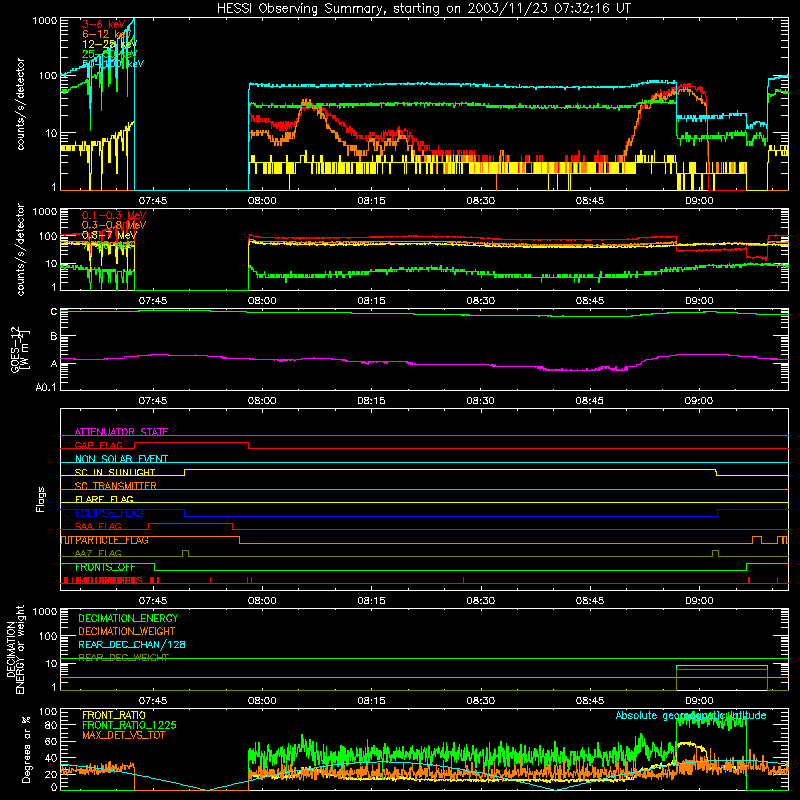Click the orange 0.3-0.8 MeV legend label
This screenshot has width=800, height=800.
114,225
